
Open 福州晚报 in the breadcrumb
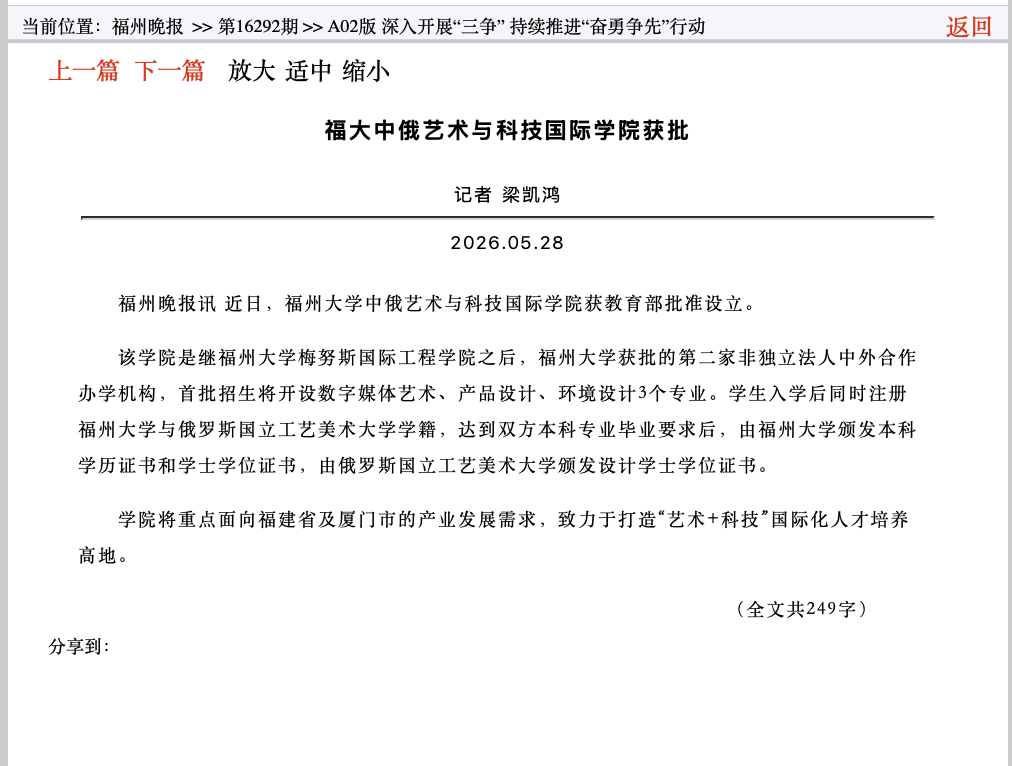coord(147,26)
